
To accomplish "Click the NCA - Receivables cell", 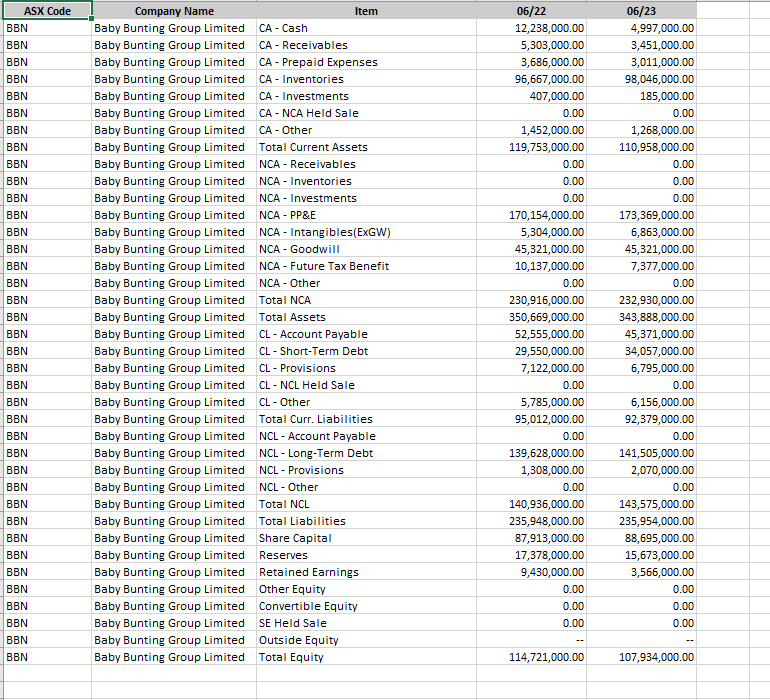I will (x=366, y=164).
